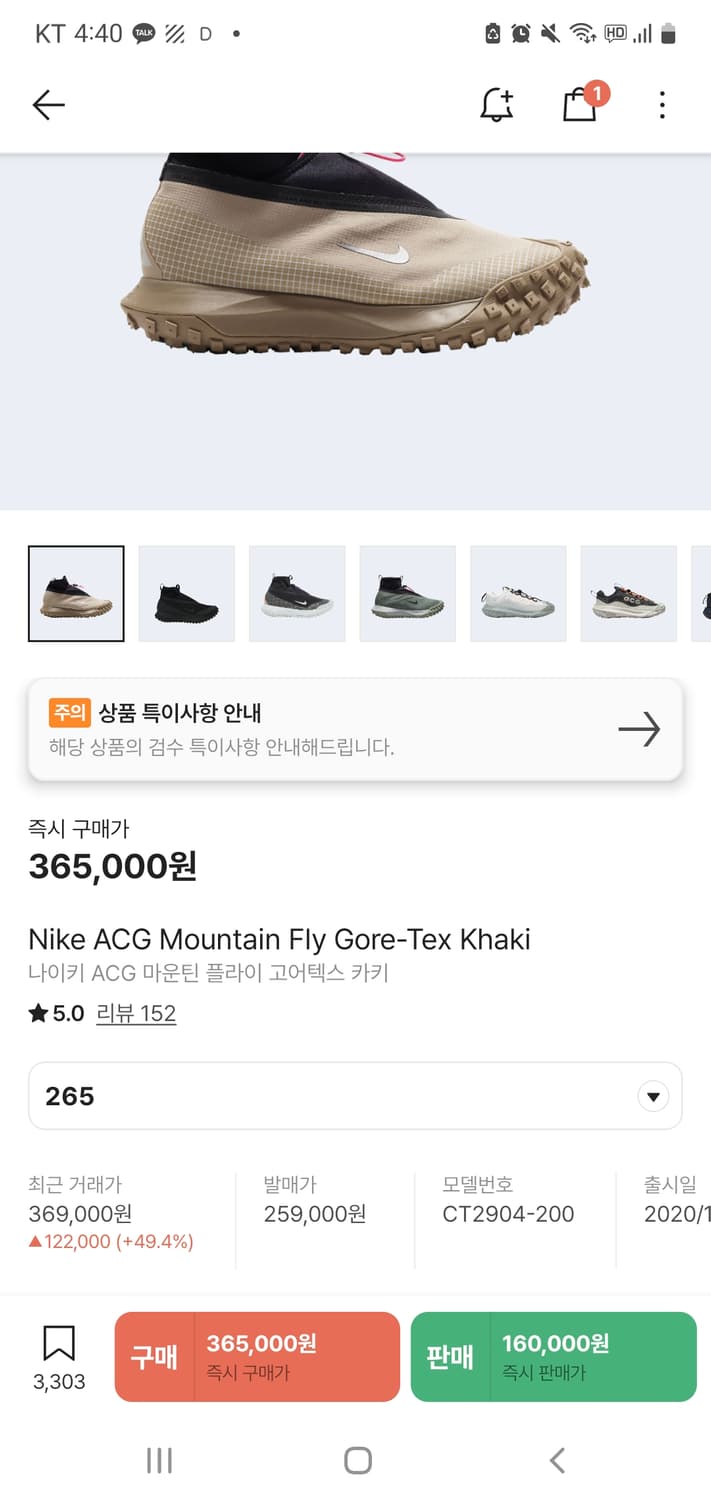
Task: Select the first khaki shoe thumbnail
Action: click(76, 594)
